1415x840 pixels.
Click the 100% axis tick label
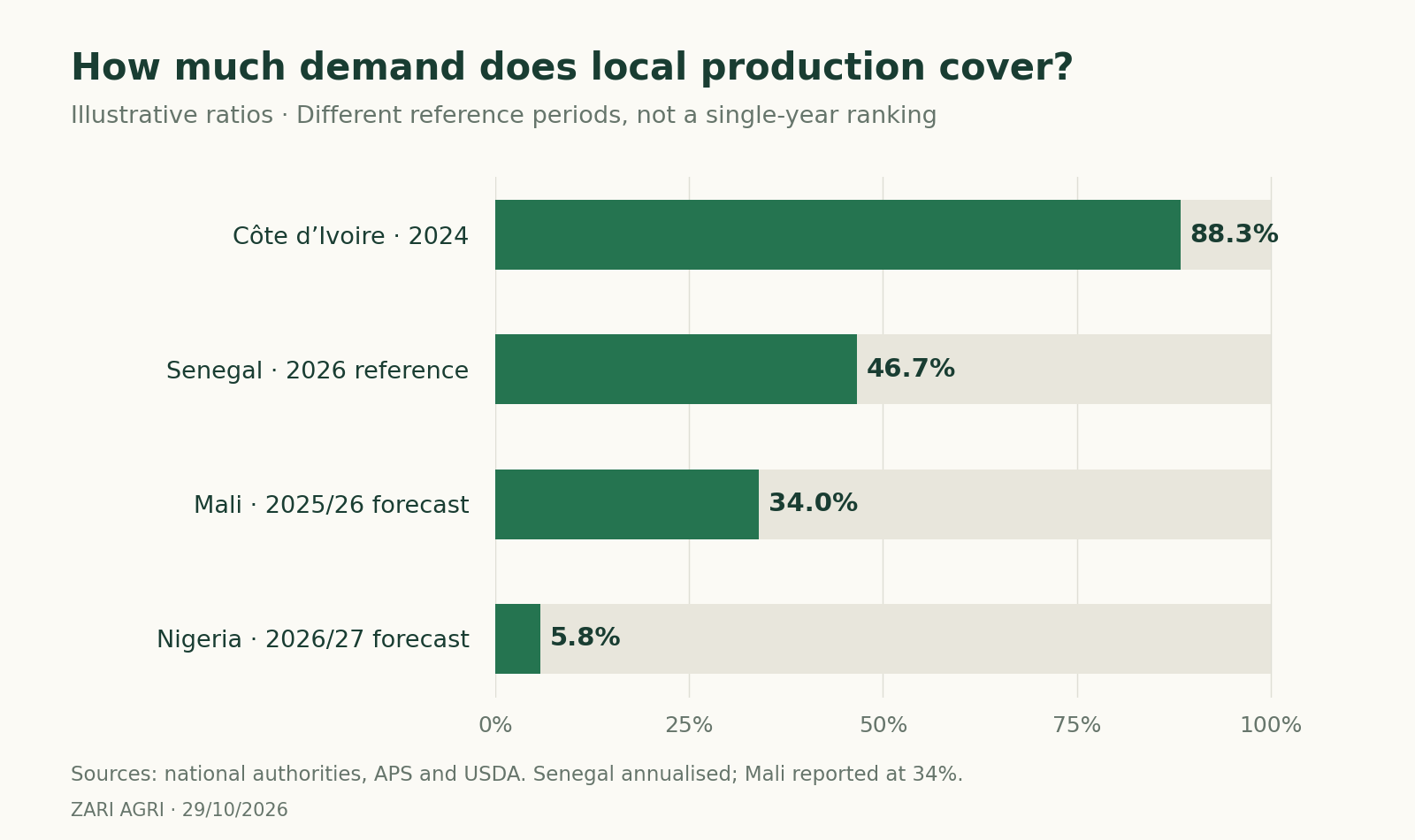(x=1271, y=725)
